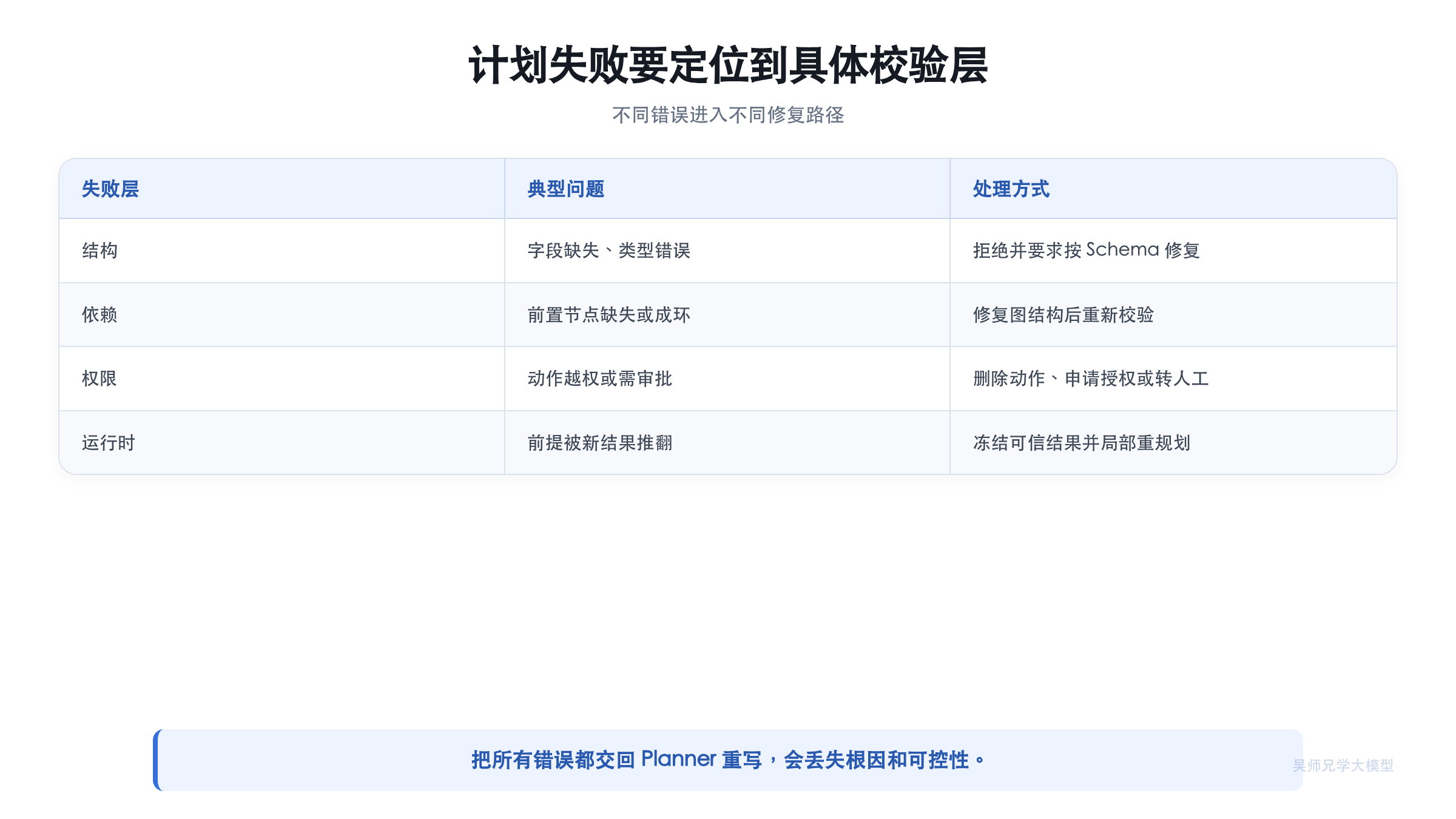1456x819 pixels.
Task: Select the 前置节点缺失或成环 cell
Action: click(727, 315)
